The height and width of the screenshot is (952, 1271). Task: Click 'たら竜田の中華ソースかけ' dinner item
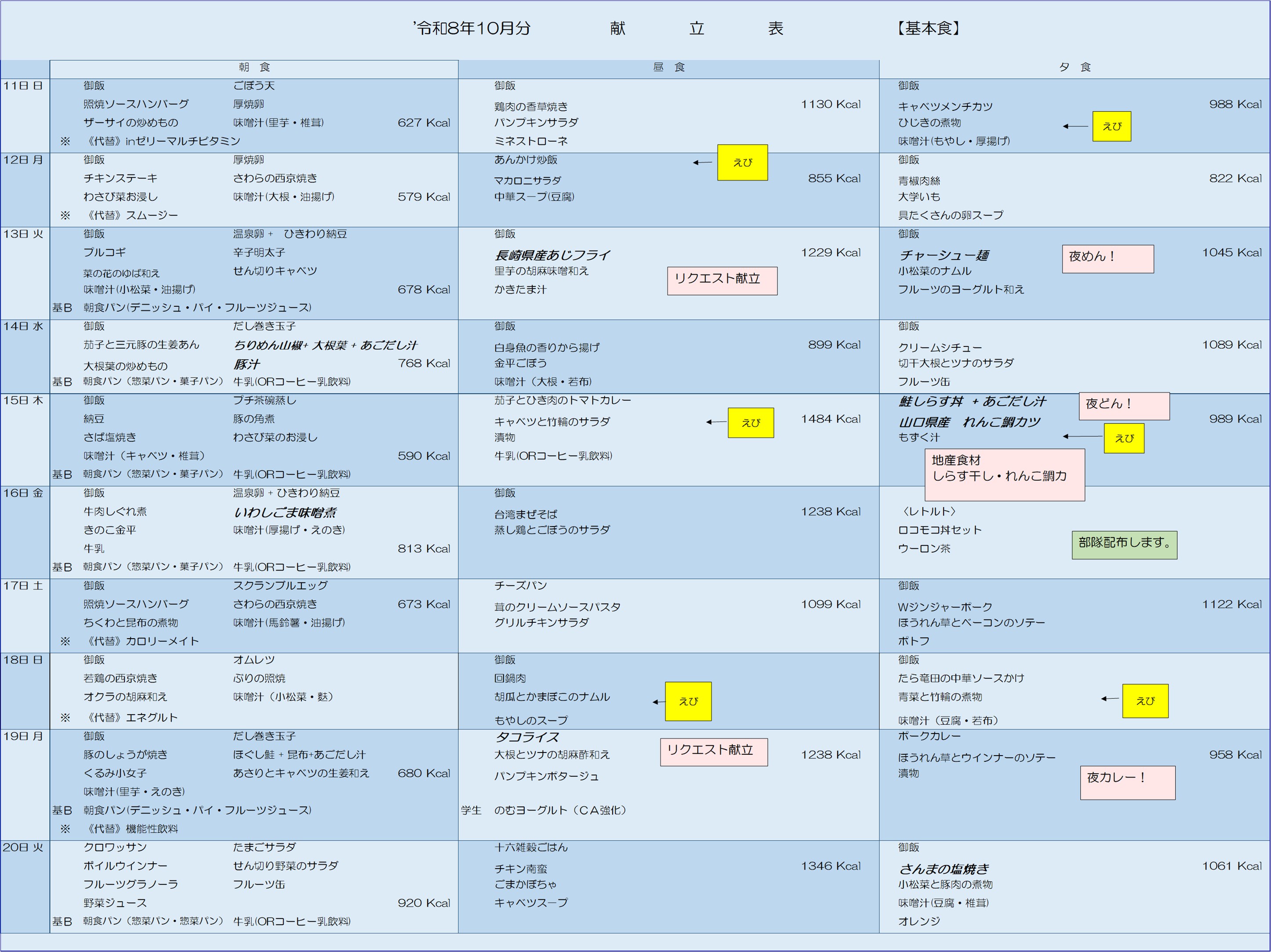point(961,678)
